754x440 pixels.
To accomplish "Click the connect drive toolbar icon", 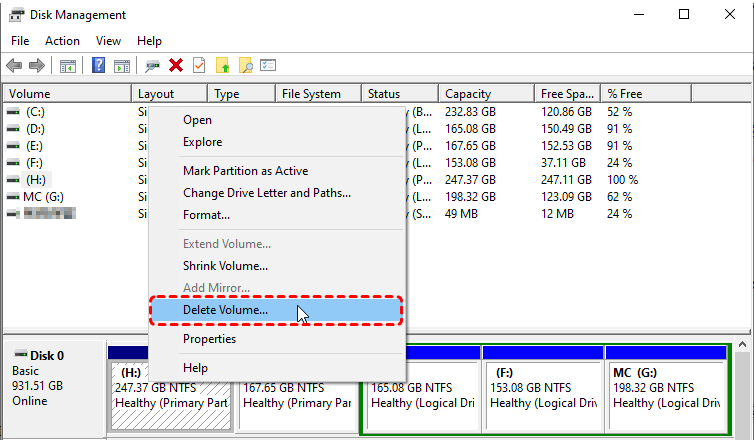I will click(x=153, y=66).
